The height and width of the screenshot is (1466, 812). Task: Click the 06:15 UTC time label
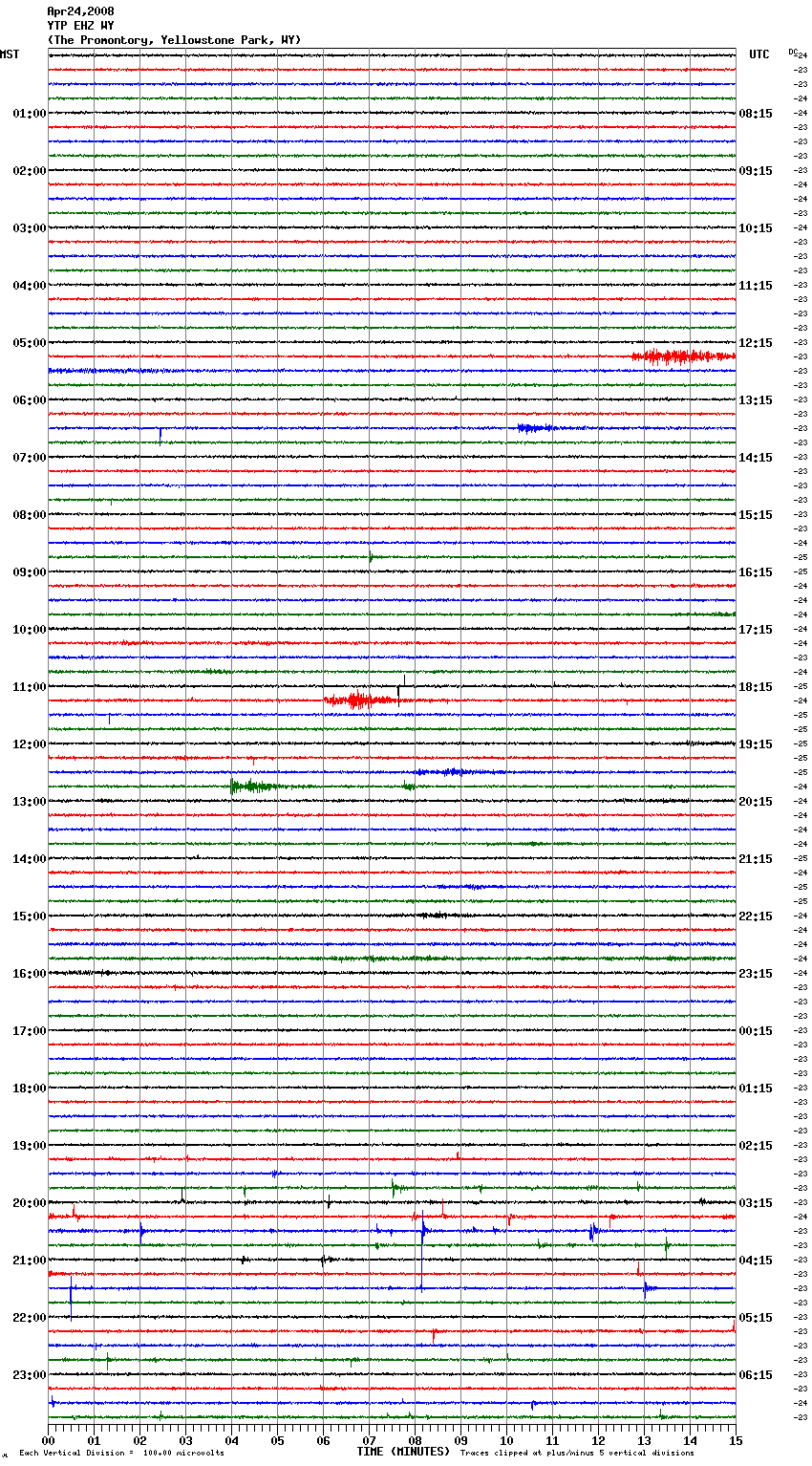pyautogui.click(x=756, y=1375)
